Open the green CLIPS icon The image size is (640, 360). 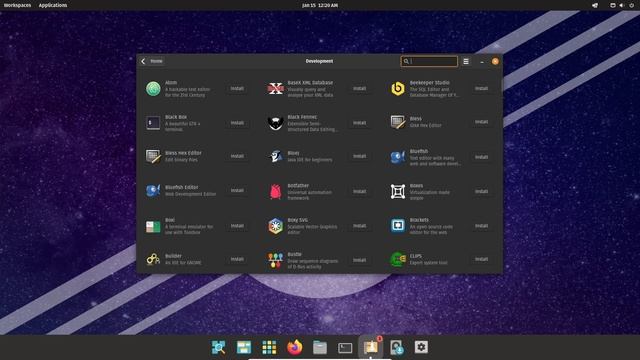398,259
